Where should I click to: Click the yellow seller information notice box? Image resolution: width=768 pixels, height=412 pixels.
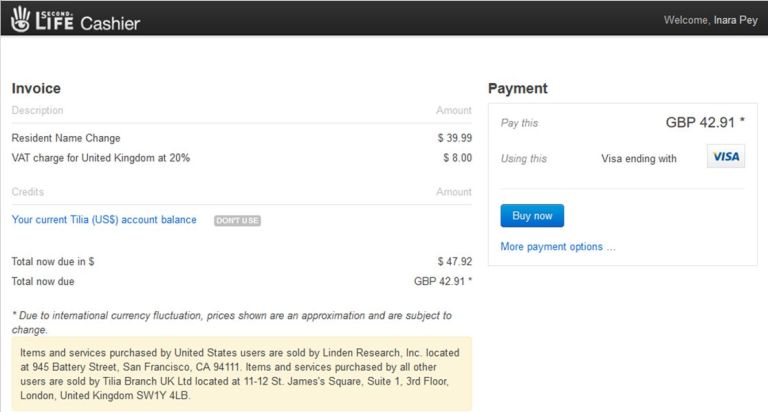[x=241, y=373]
